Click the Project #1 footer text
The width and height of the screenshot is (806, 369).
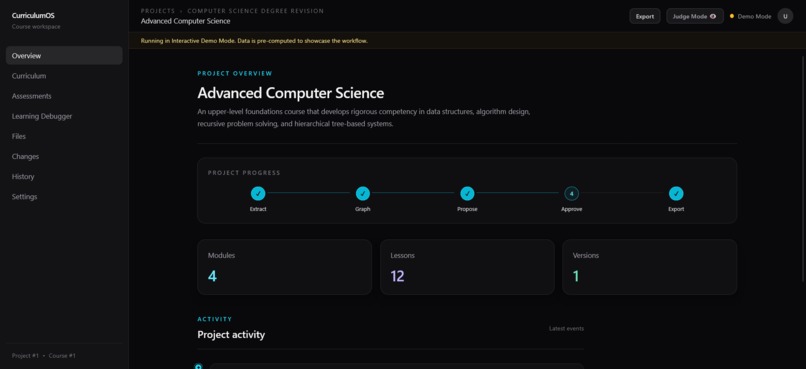pos(25,356)
